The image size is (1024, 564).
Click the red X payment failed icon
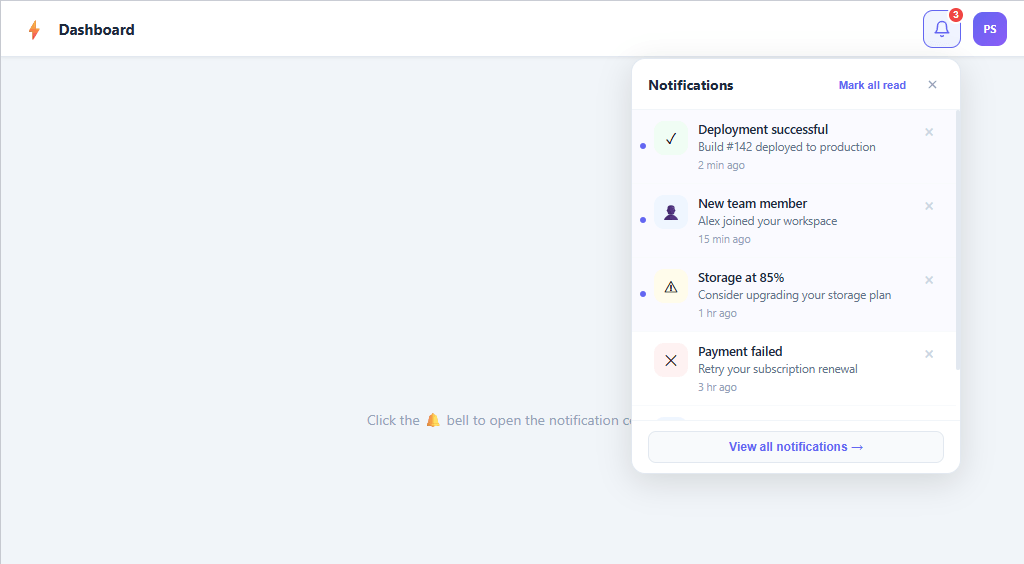pos(671,360)
